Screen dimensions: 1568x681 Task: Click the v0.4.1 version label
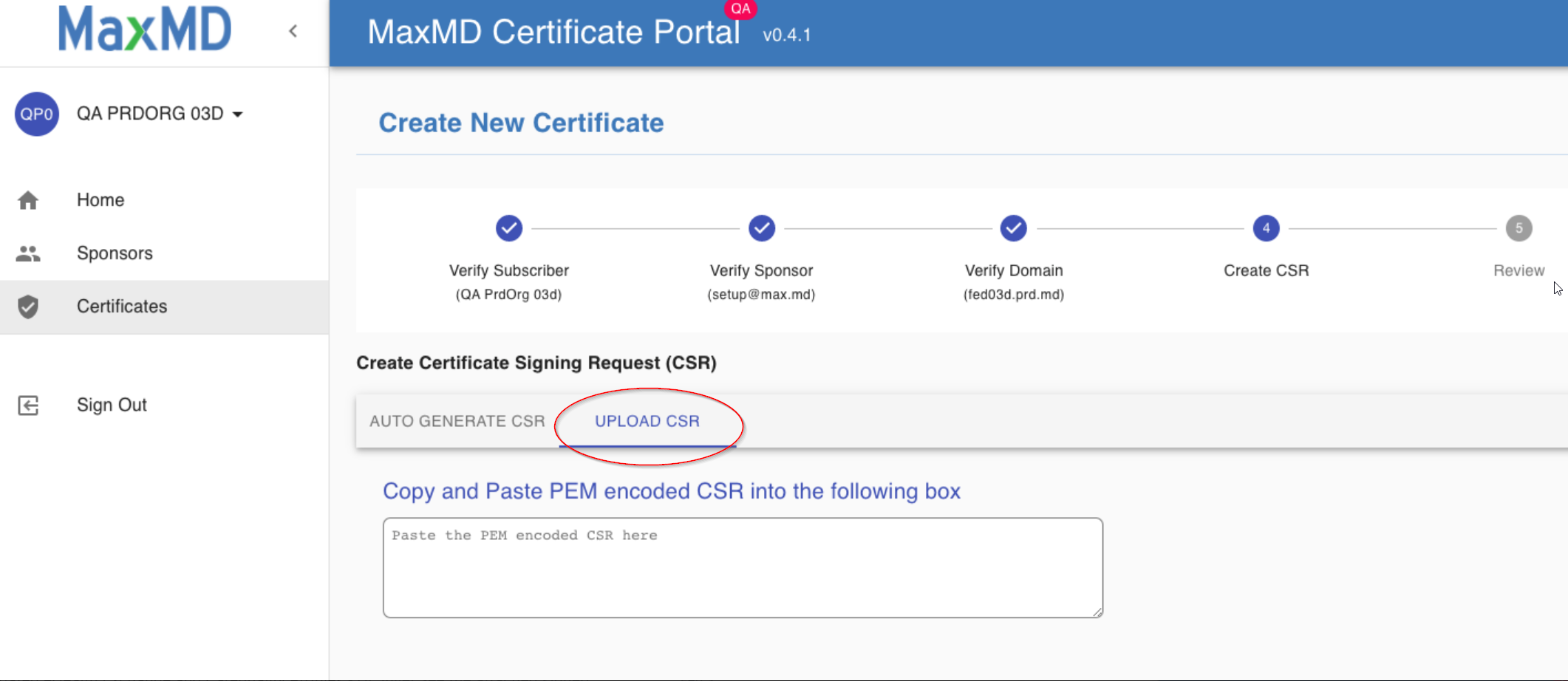click(787, 35)
